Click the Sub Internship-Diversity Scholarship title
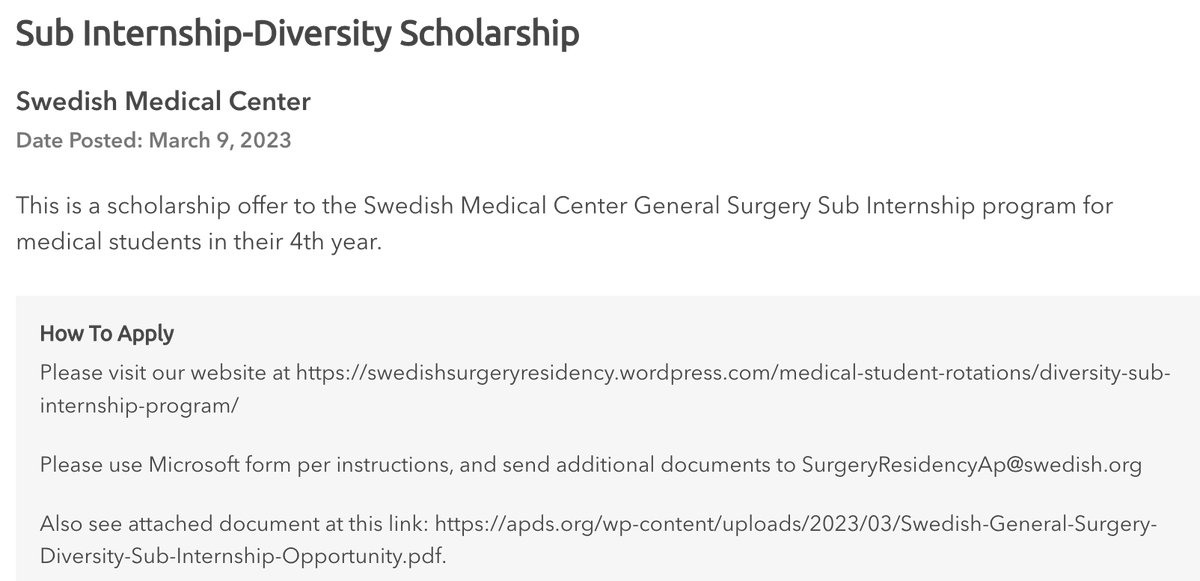The height and width of the screenshot is (581, 1200). [298, 33]
